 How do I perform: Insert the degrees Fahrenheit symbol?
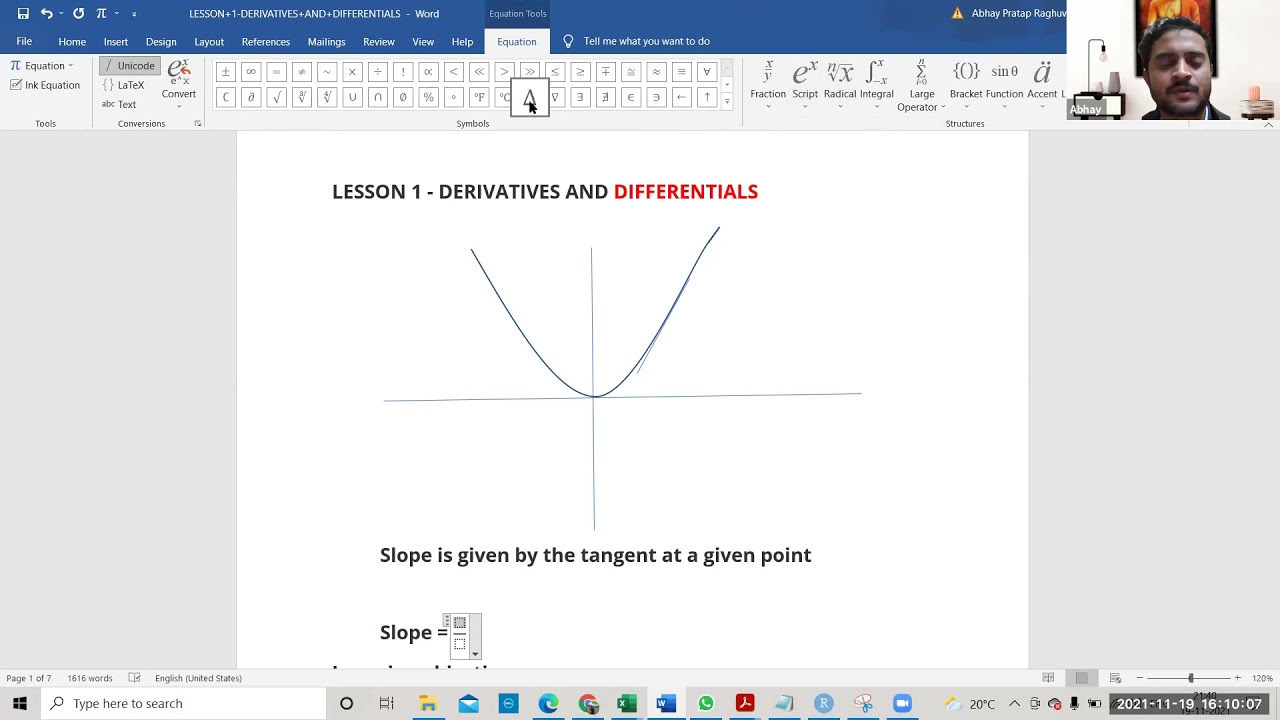[x=479, y=97]
